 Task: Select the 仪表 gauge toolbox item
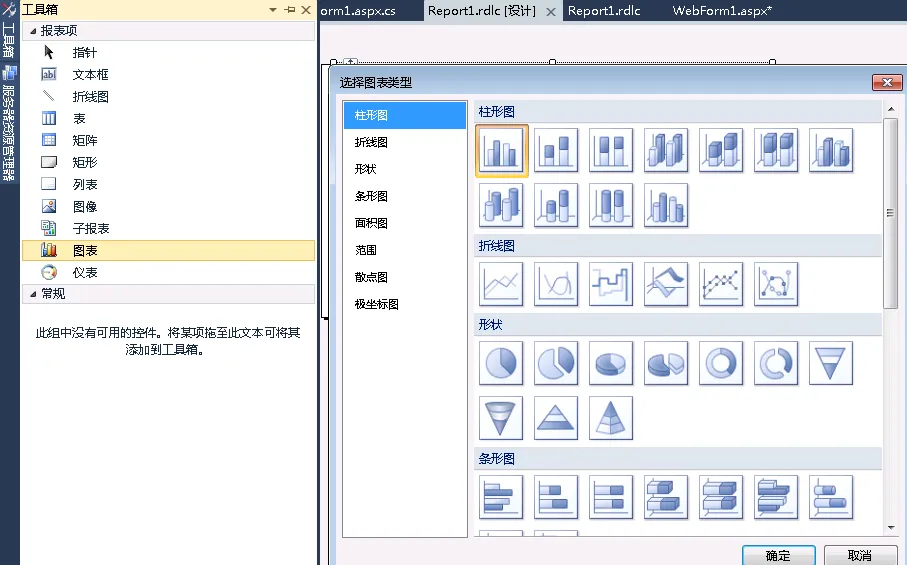(168, 272)
